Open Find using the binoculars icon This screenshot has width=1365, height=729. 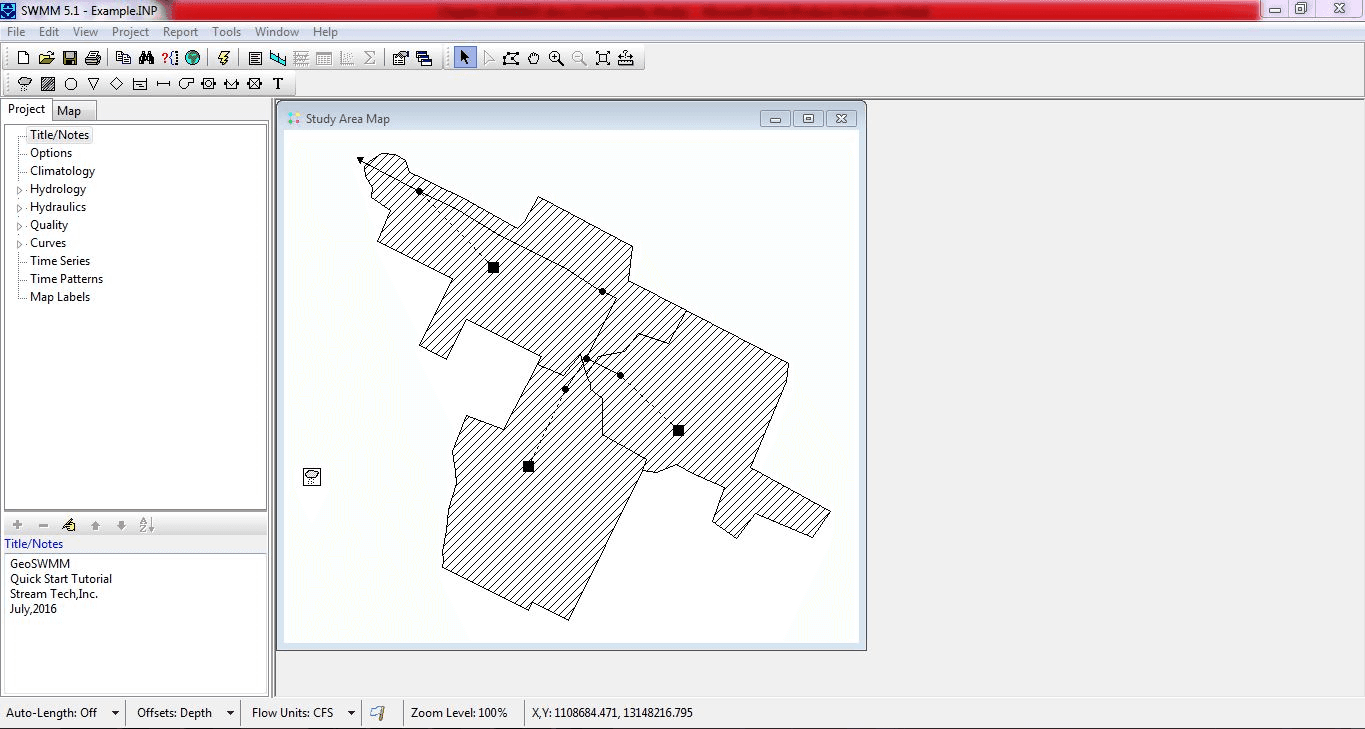click(x=146, y=57)
